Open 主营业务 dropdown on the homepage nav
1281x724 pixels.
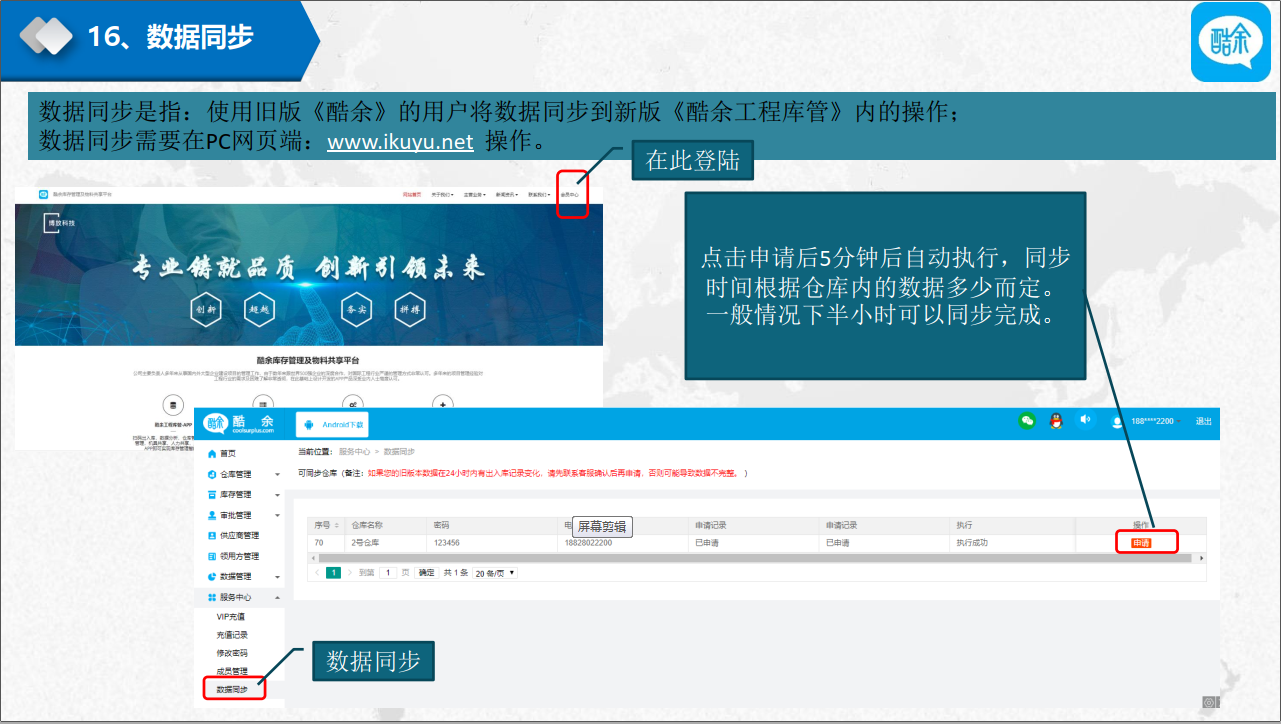pyautogui.click(x=474, y=194)
